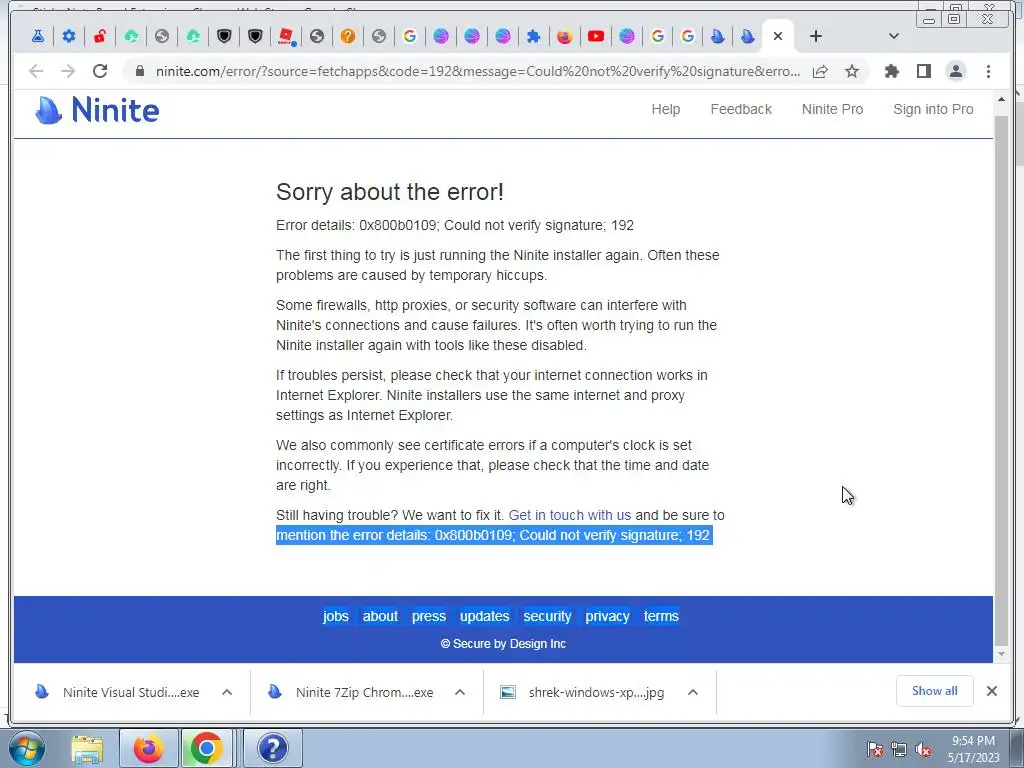Close the downloads bar
The image size is (1024, 768).
coord(991,691)
